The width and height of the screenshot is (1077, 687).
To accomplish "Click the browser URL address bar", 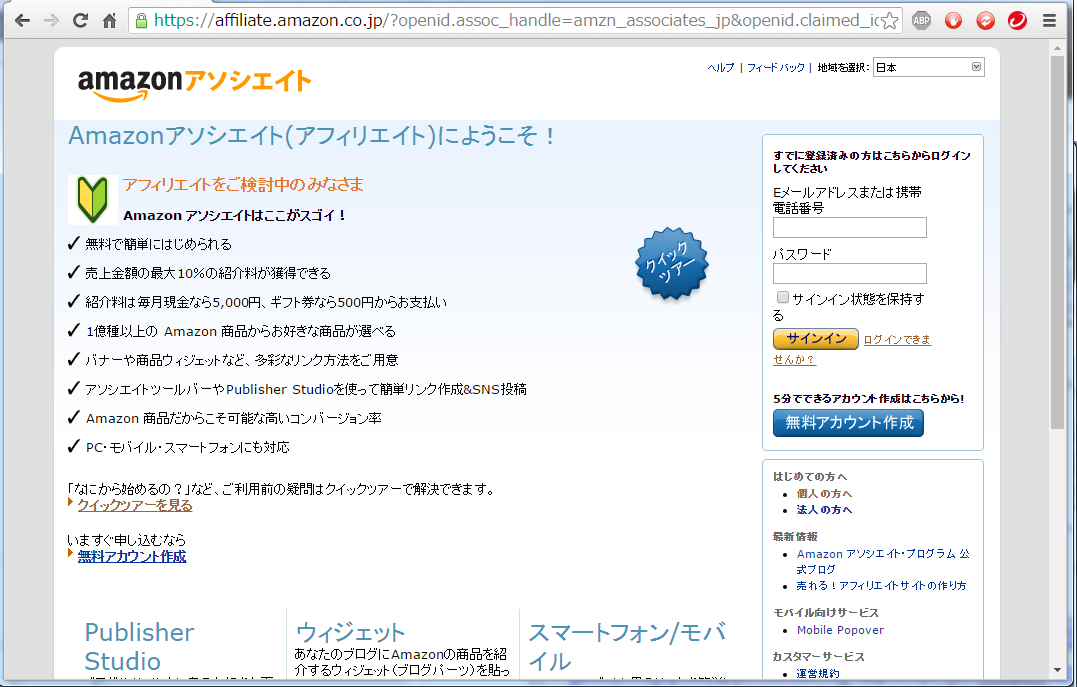I will [514, 21].
